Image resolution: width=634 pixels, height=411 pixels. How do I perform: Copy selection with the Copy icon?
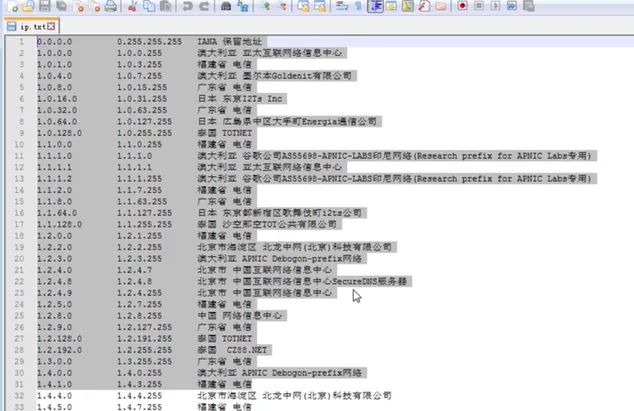149,6
